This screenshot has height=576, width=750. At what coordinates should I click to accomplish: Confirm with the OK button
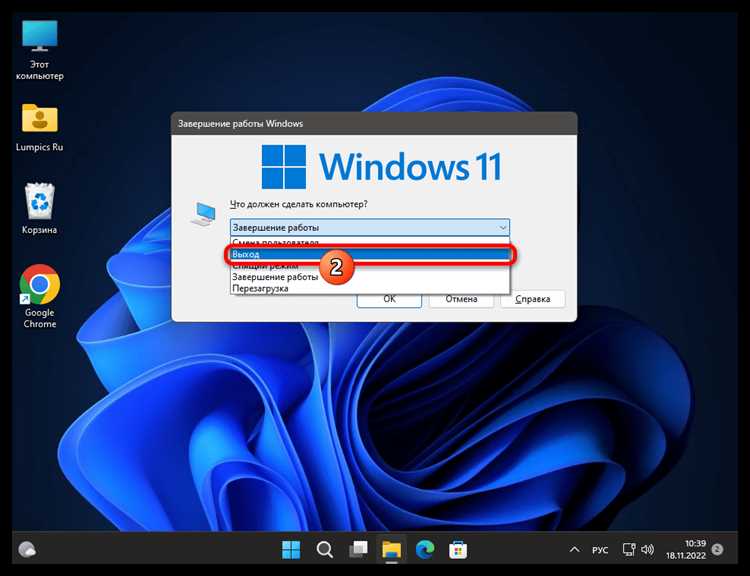[389, 299]
